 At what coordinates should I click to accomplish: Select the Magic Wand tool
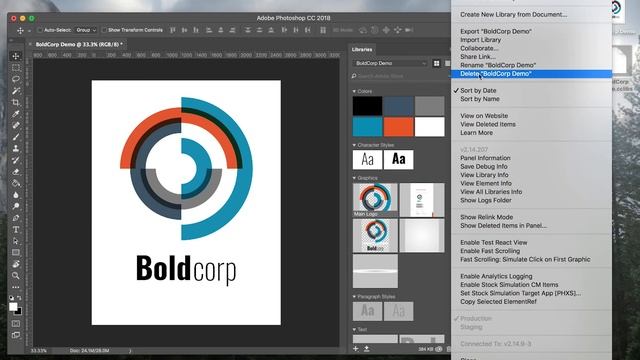coord(16,91)
